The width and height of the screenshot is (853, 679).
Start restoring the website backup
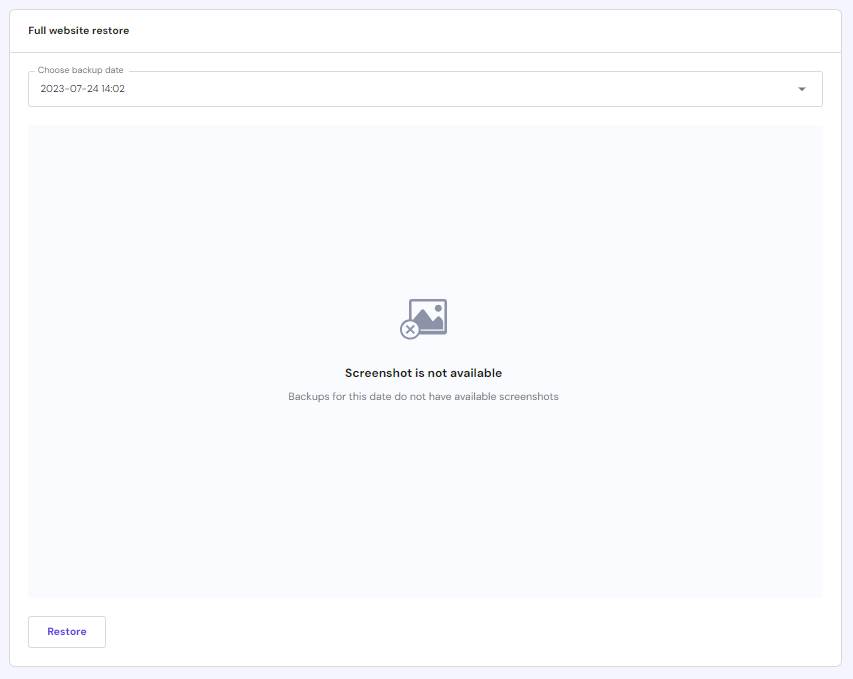click(x=66, y=631)
